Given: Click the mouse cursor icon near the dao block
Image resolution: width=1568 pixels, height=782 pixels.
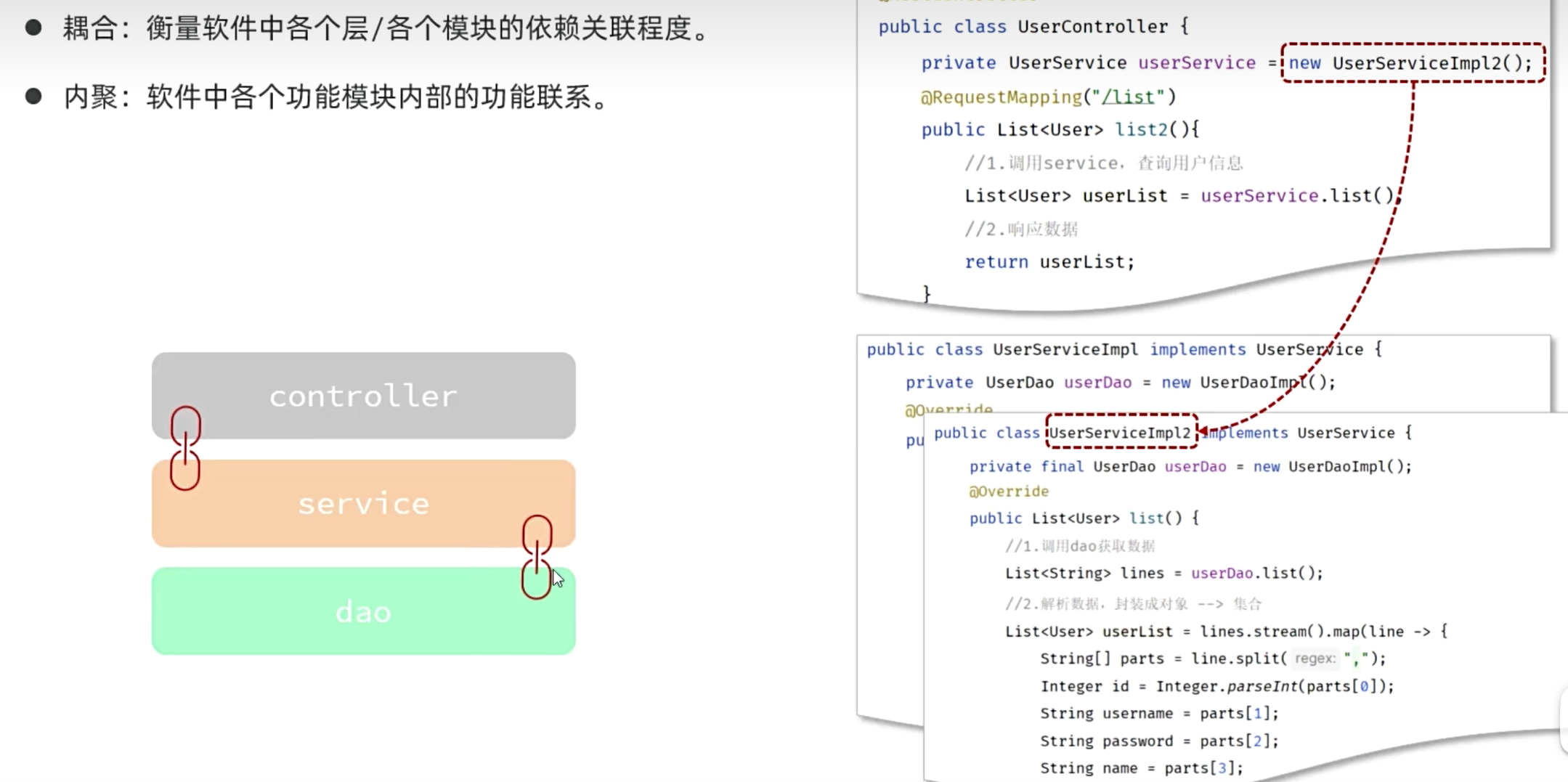Looking at the screenshot, I should pos(558,578).
